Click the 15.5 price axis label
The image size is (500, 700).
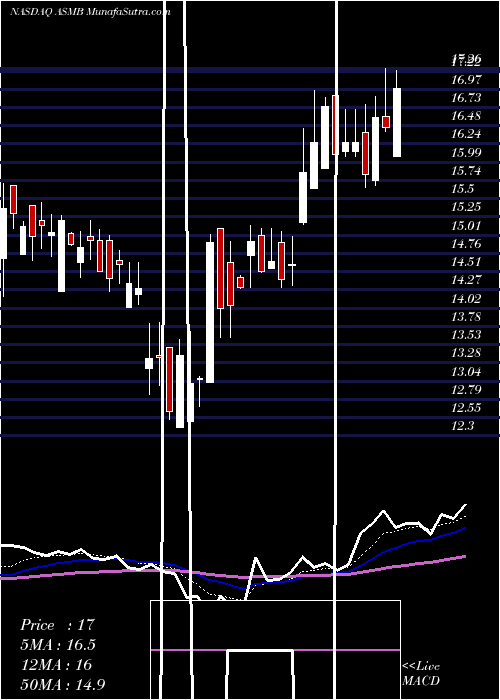coord(463,189)
